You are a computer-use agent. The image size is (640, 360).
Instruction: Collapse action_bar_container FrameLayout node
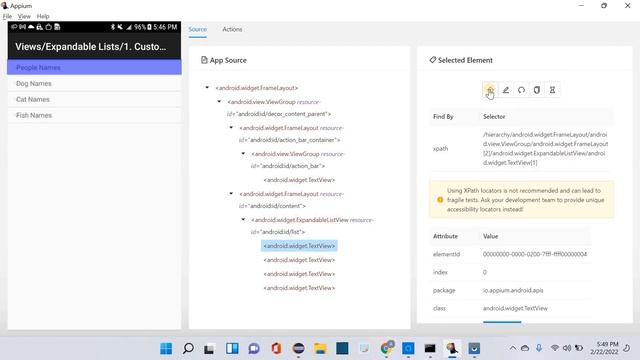point(231,127)
